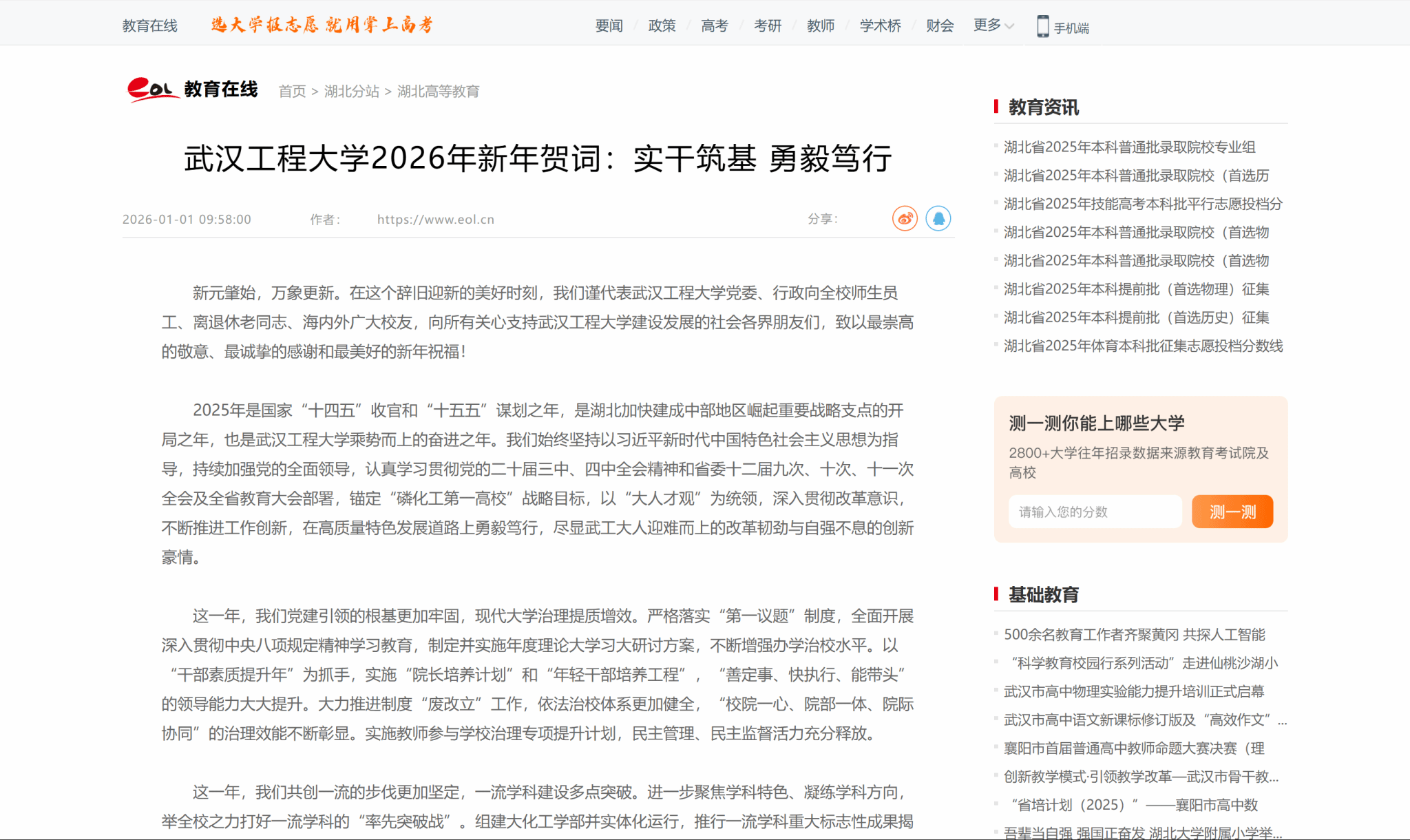Image resolution: width=1410 pixels, height=840 pixels.
Task: Open 武汉市高中物理实验能力提升培训 link
Action: point(1133,691)
